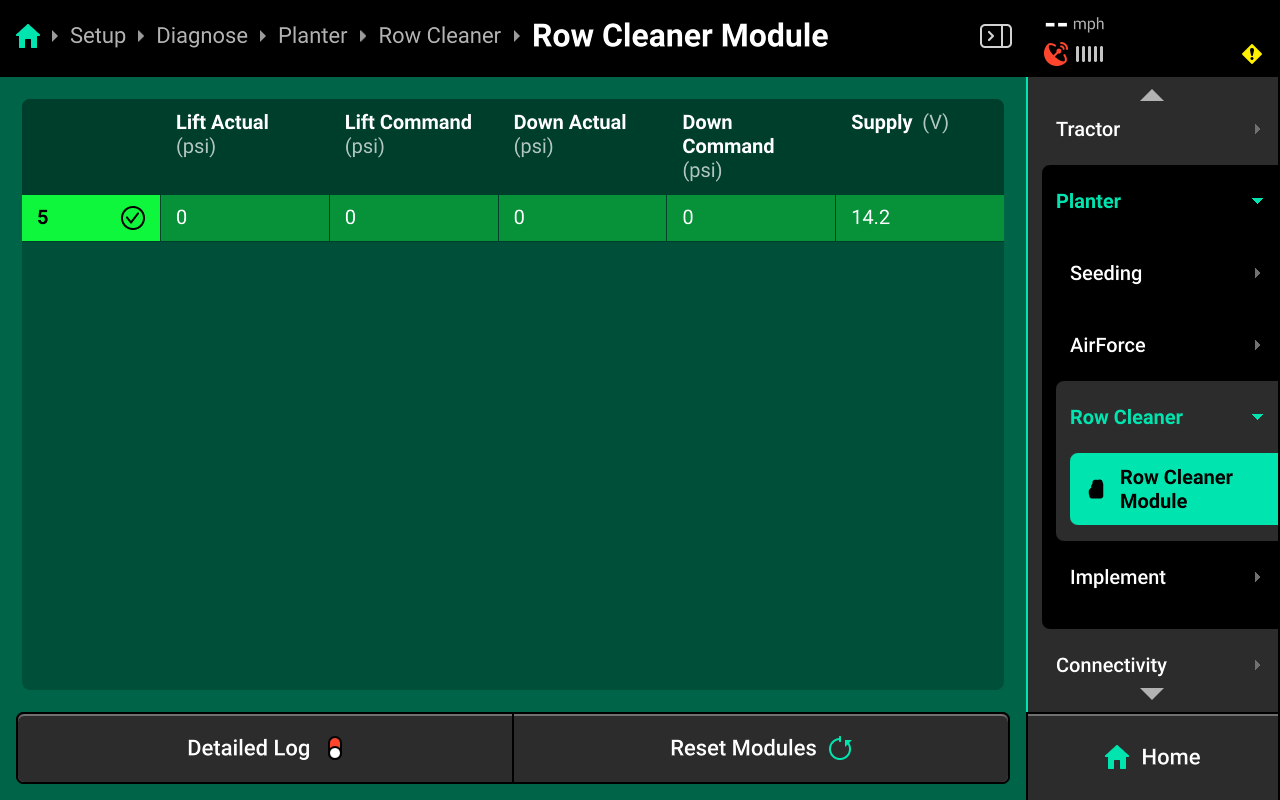Screen dimensions: 1280x800
Task: Select the Supply voltage 14.2 cell
Action: 919,218
